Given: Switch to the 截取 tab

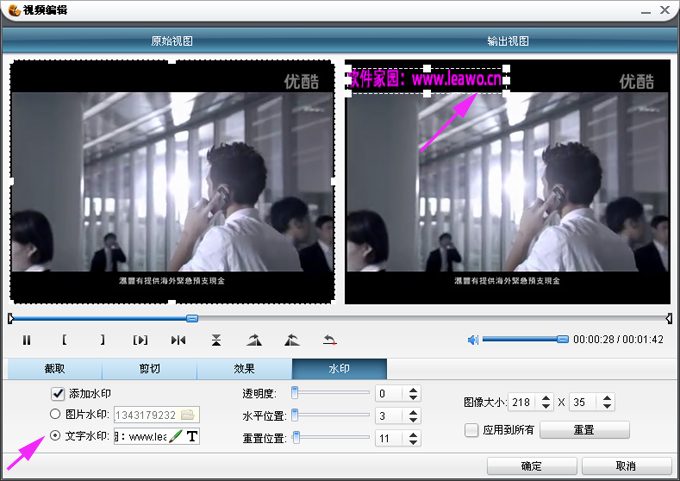Looking at the screenshot, I should tap(55, 369).
